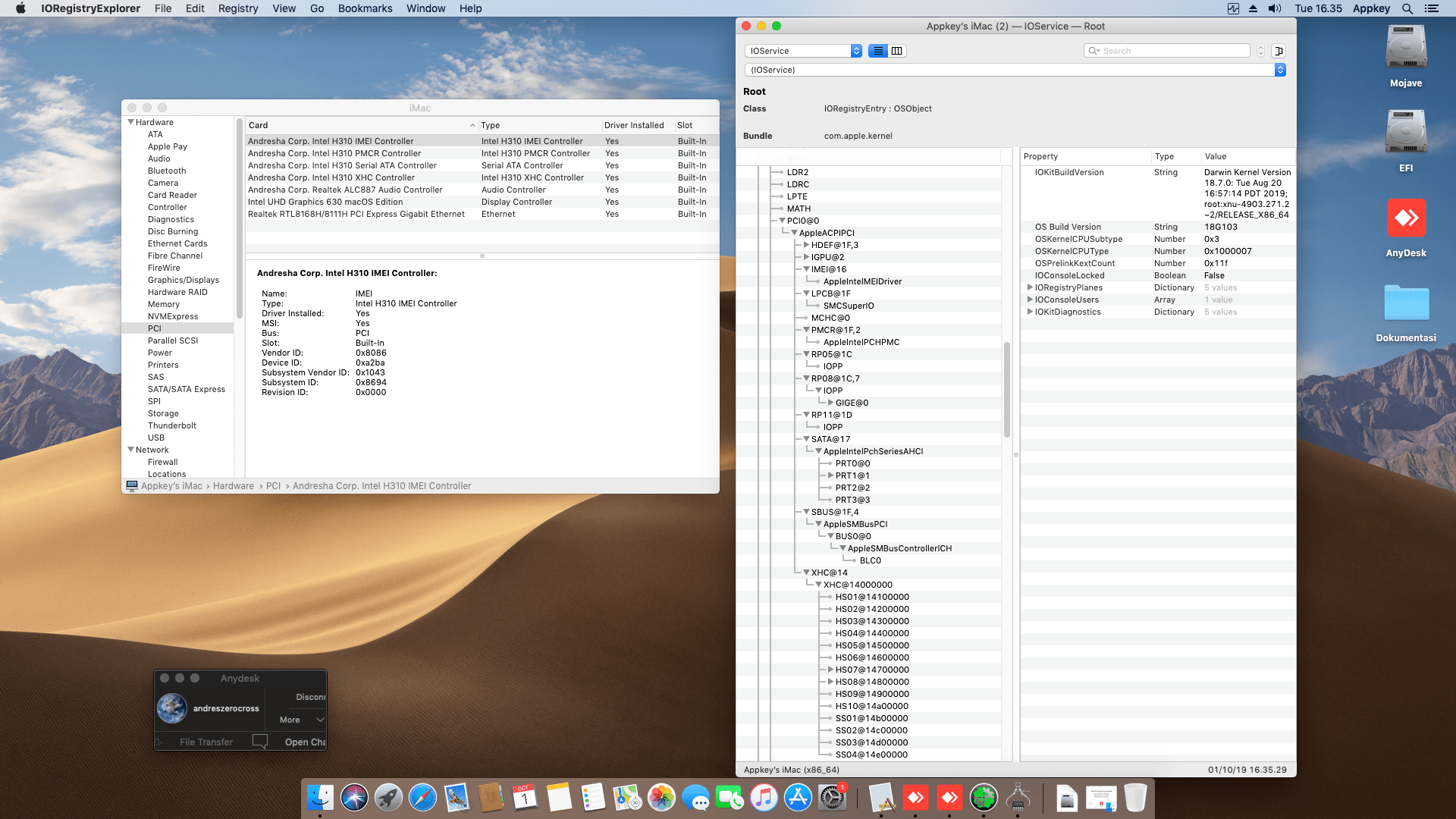This screenshot has width=1456, height=819.
Task: Select AppleIntelMEIDriver in the registry tree
Action: [862, 281]
